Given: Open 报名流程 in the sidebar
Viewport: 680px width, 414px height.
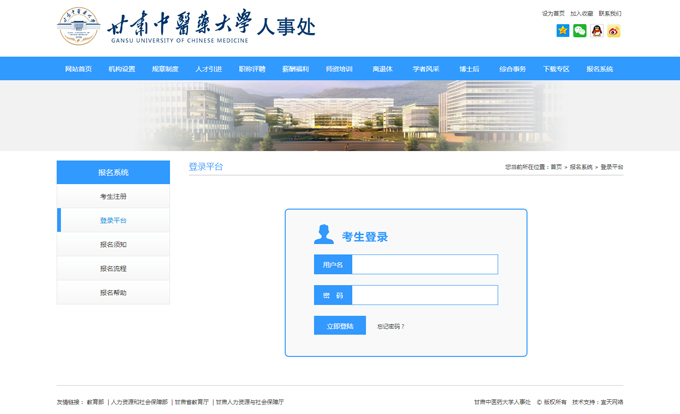Looking at the screenshot, I should click(113, 269).
